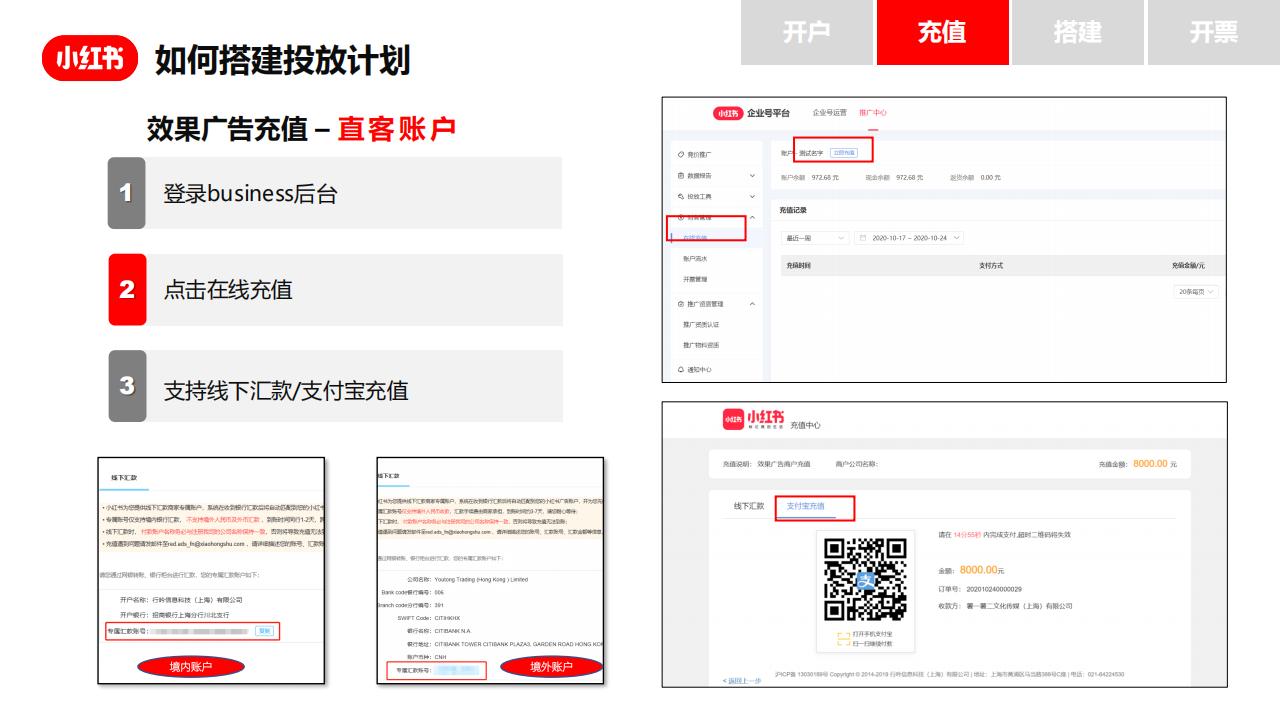
Task: Click the 充值记录 section heading
Action: (793, 210)
